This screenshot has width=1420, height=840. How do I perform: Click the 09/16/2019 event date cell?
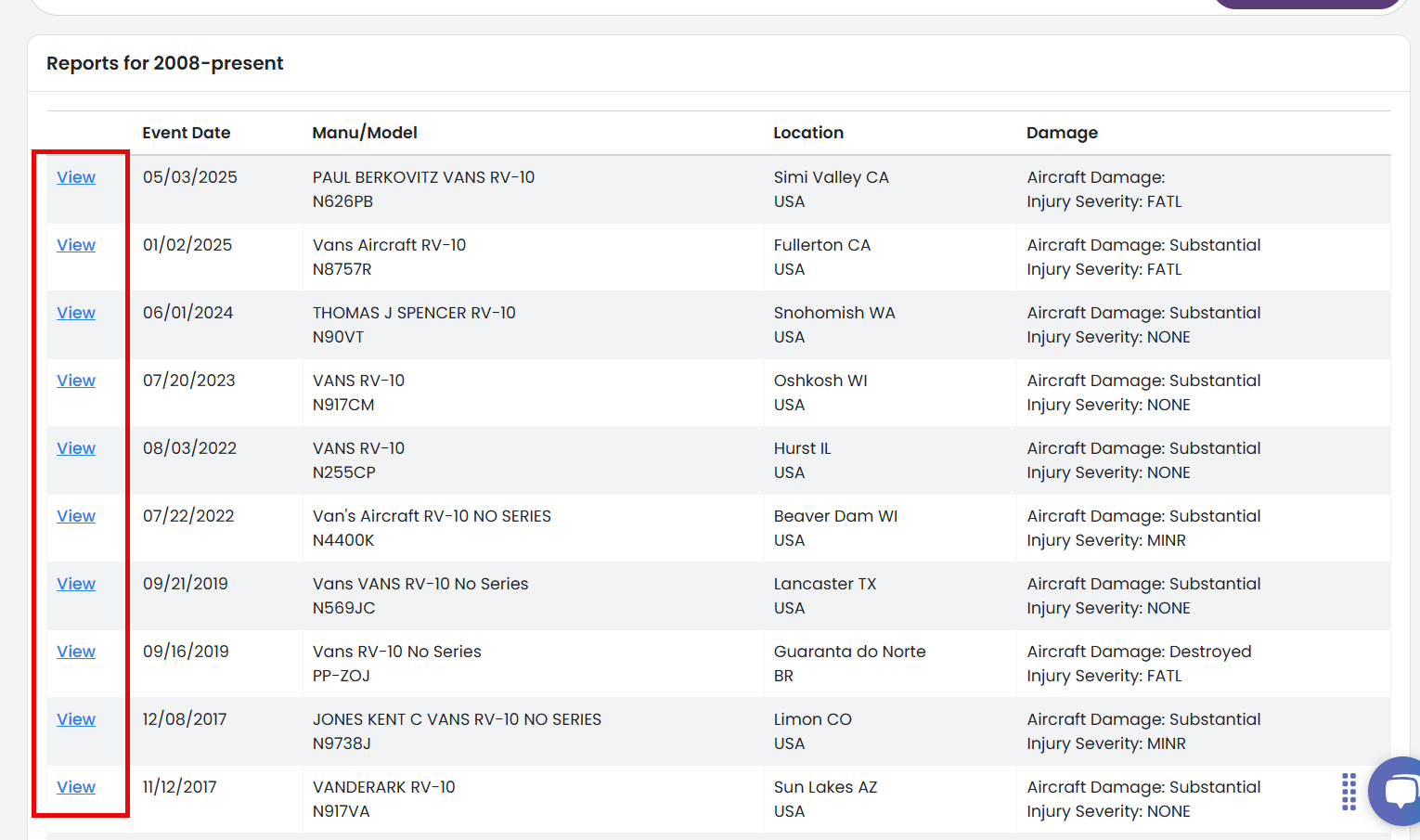186,652
